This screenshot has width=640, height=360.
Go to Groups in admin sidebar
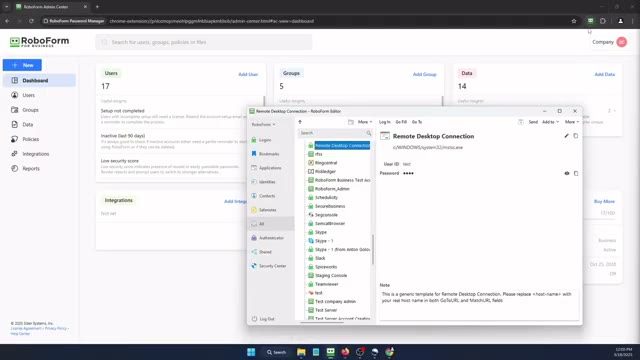(x=39, y=110)
